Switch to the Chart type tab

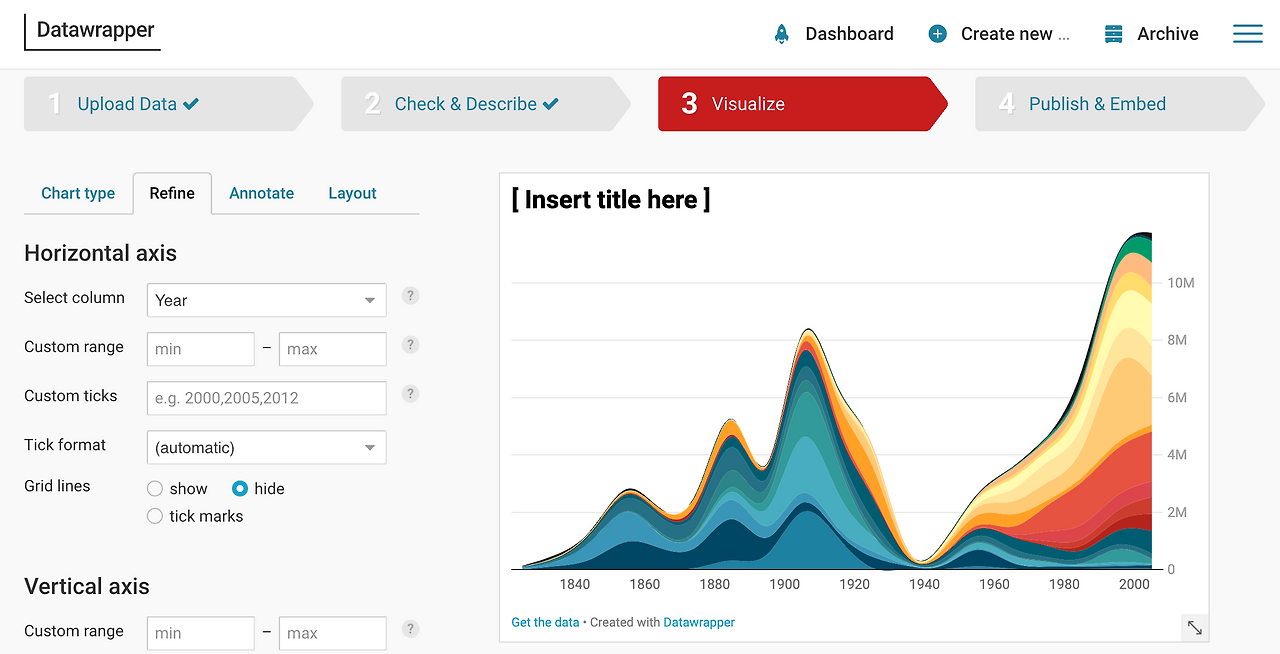coord(78,193)
